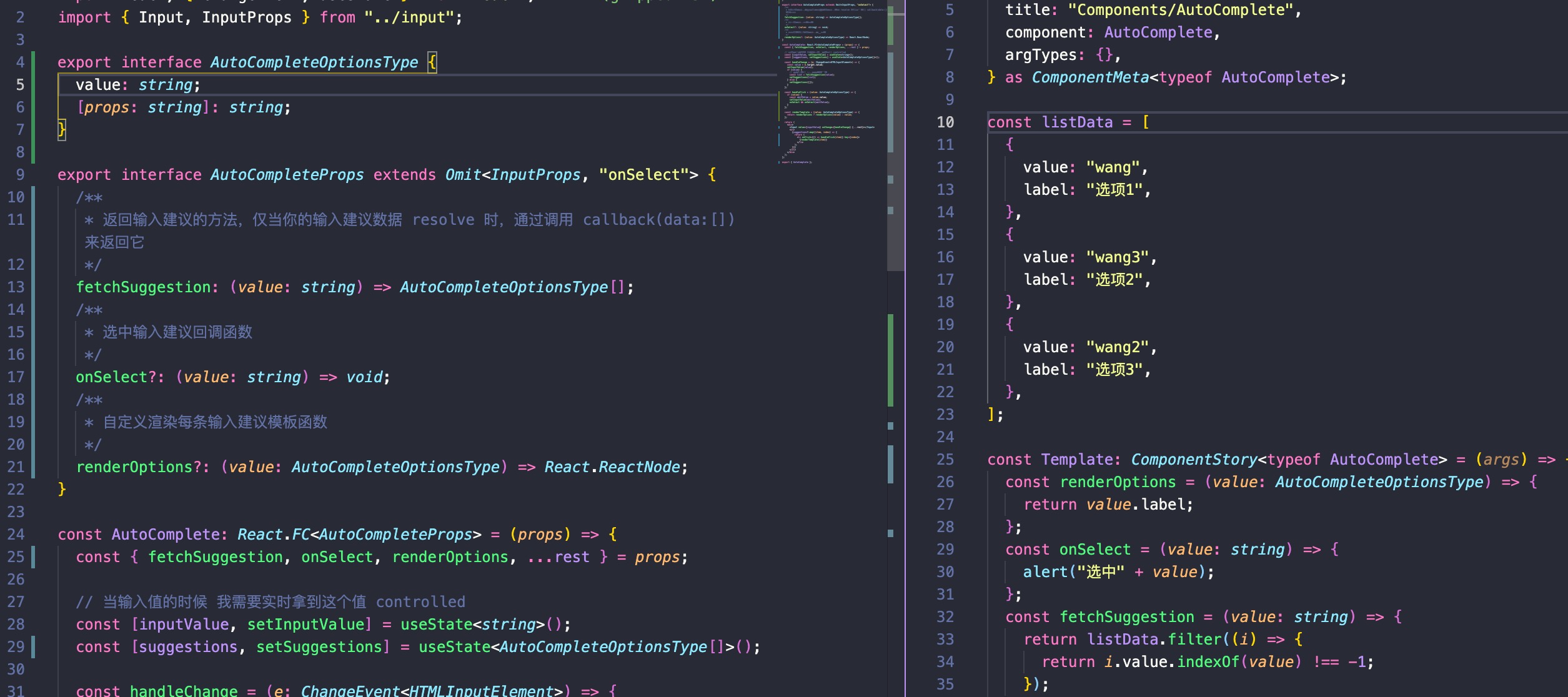Place cursor on fetchSuggestion property declaration
Viewport: 1568px width, 697px height.
(143, 287)
